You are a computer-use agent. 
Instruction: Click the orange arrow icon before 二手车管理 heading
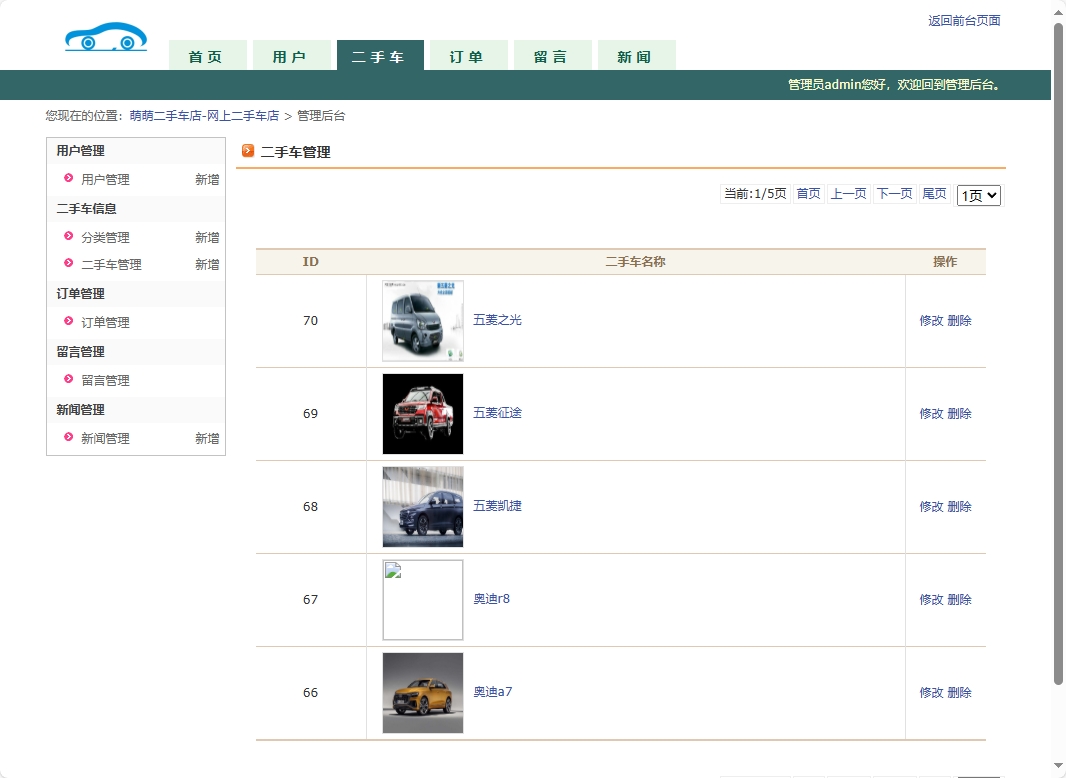tap(248, 151)
